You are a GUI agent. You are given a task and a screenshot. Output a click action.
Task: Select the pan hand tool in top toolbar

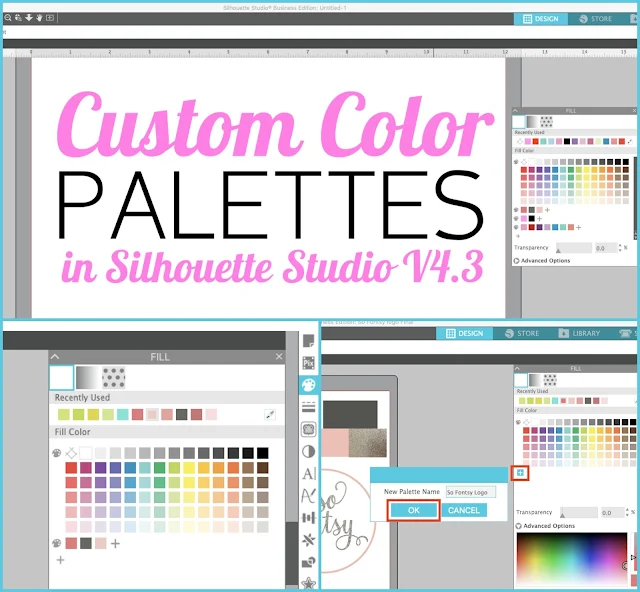point(40,18)
